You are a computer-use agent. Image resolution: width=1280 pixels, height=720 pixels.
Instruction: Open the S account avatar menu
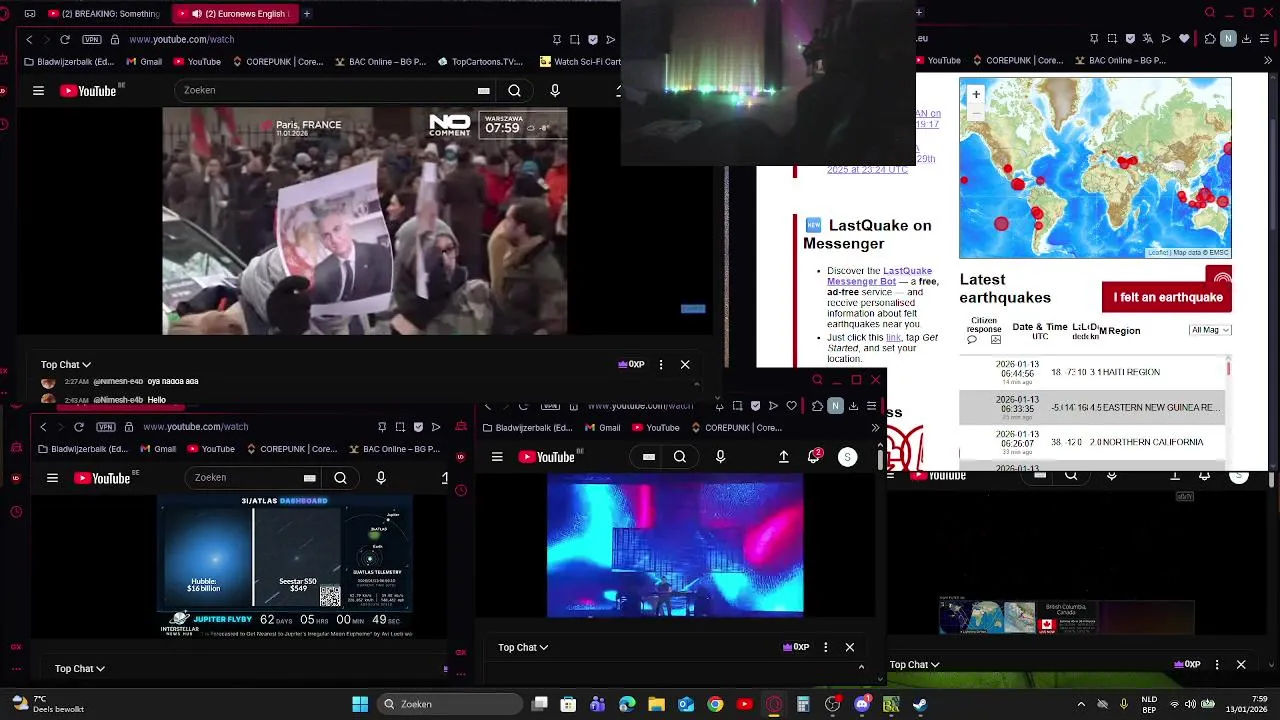coord(847,457)
